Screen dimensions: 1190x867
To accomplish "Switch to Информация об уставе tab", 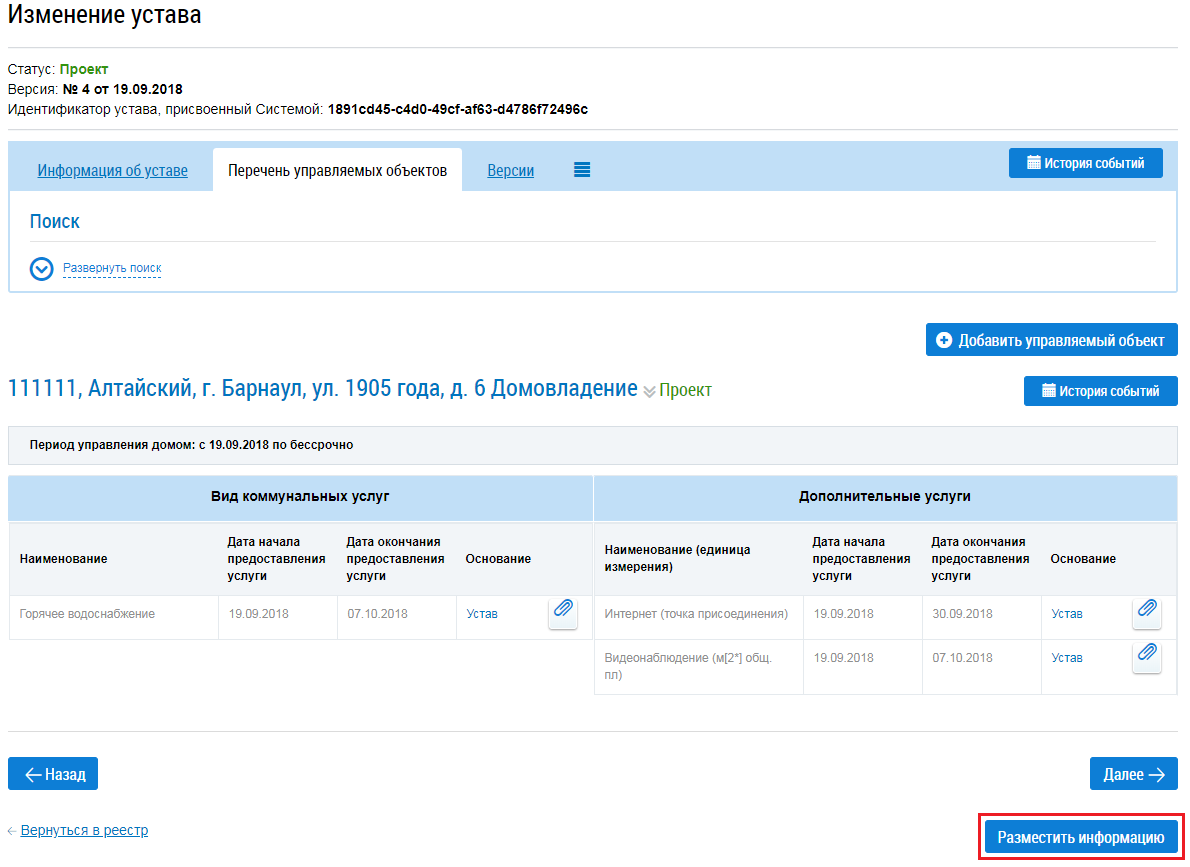I will [x=113, y=171].
